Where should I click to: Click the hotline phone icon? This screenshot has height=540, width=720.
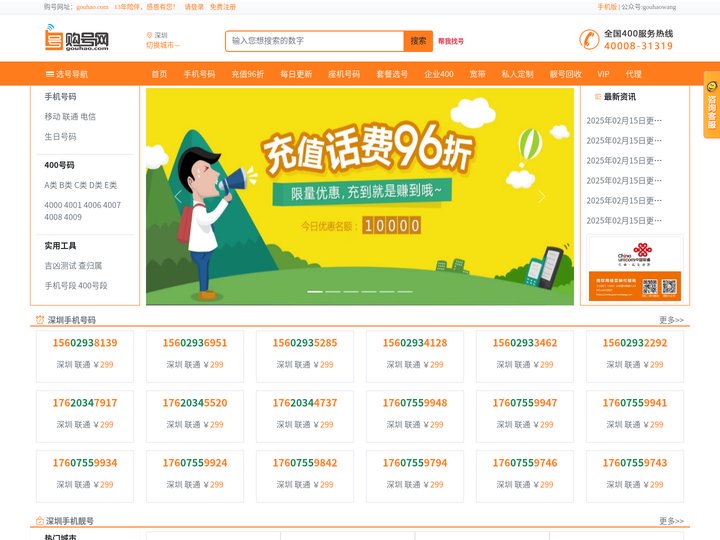[589, 39]
